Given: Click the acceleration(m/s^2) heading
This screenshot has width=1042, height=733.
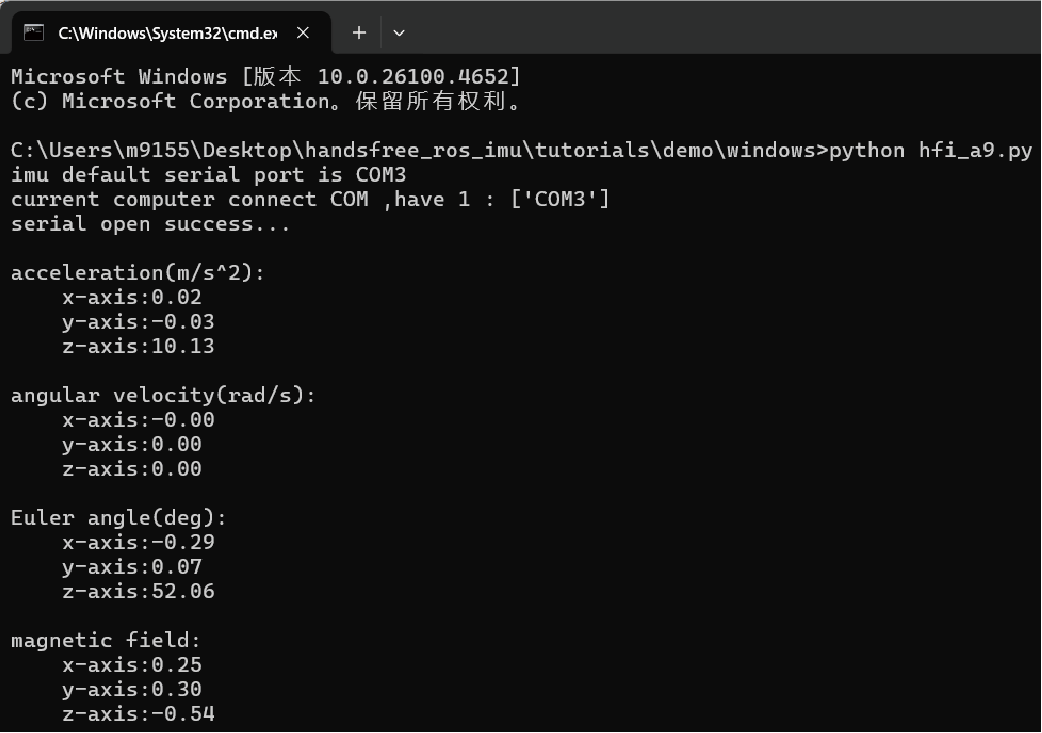Looking at the screenshot, I should click(138, 273).
